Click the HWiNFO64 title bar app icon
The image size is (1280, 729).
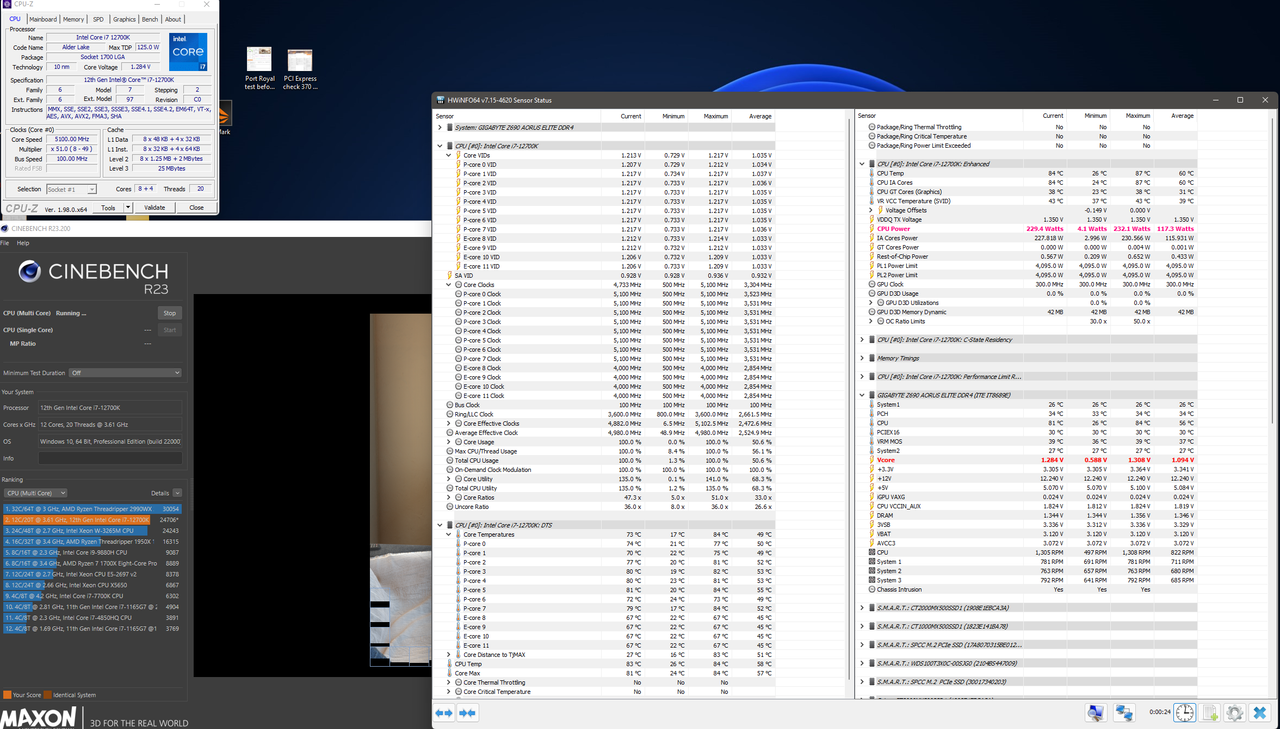pos(440,100)
